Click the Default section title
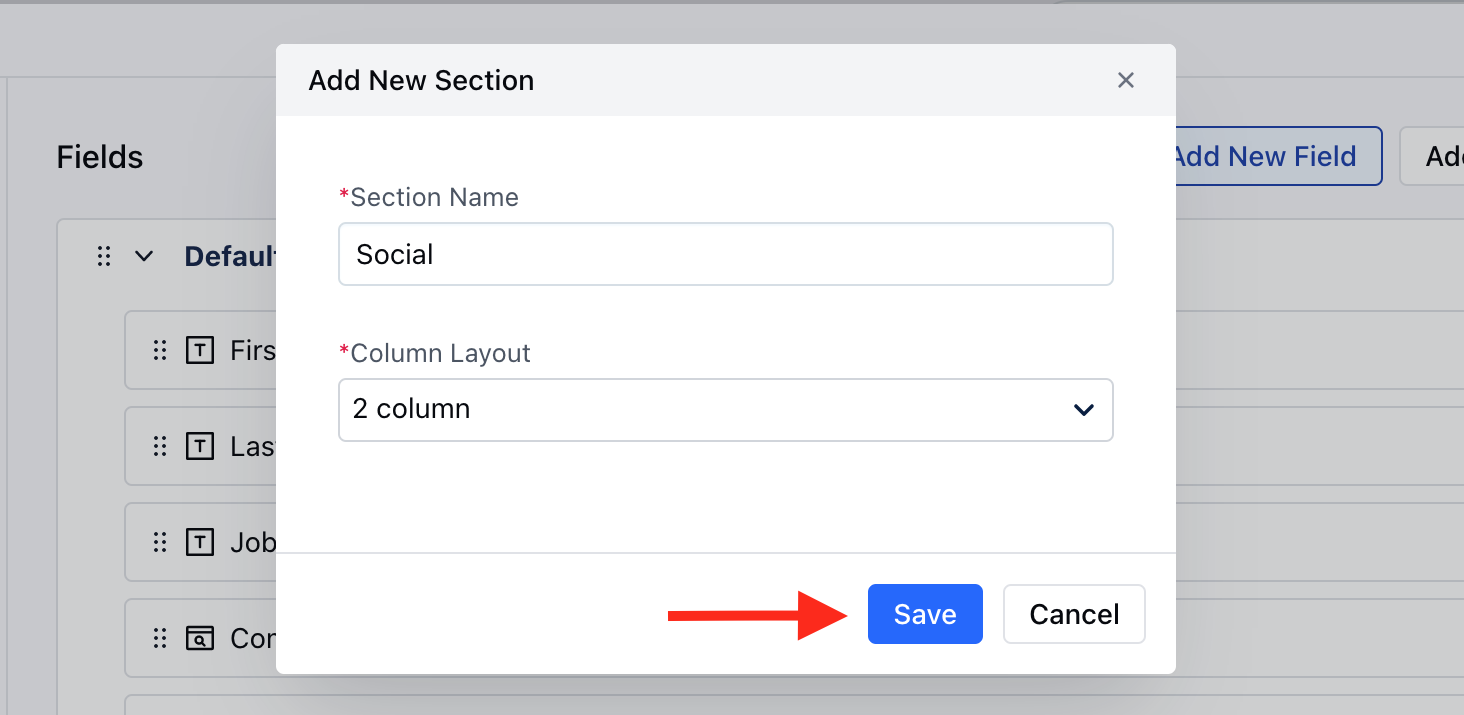The width and height of the screenshot is (1464, 715). click(x=230, y=256)
